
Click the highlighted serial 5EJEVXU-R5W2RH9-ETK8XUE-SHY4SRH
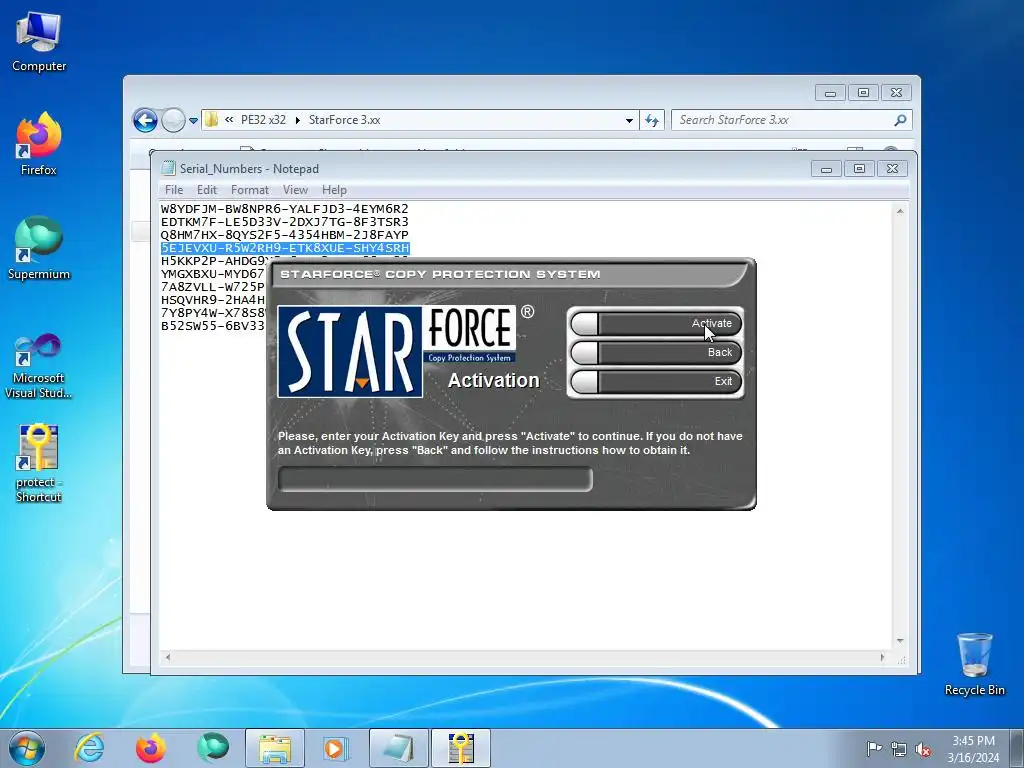tap(285, 248)
